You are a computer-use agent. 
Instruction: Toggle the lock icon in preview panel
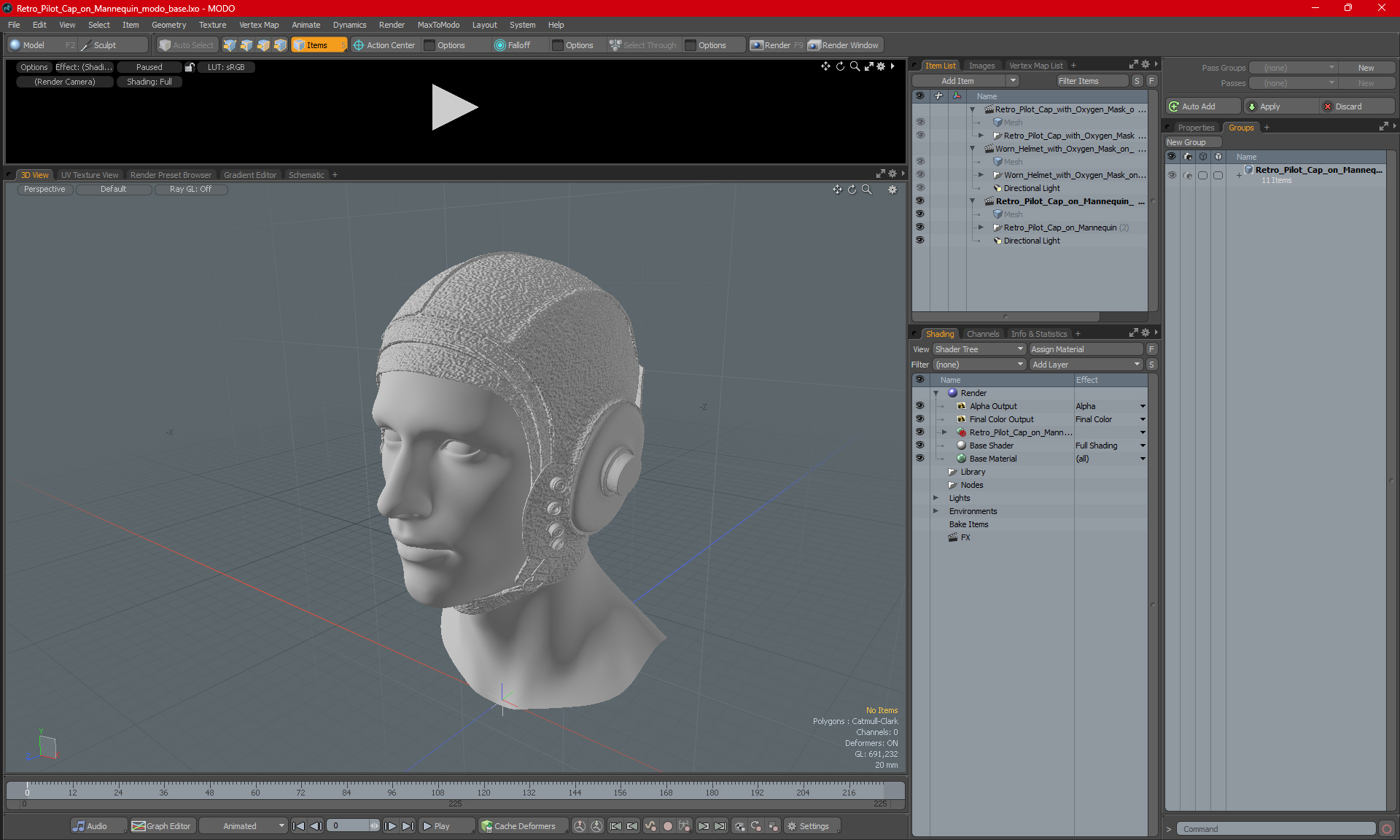(190, 67)
